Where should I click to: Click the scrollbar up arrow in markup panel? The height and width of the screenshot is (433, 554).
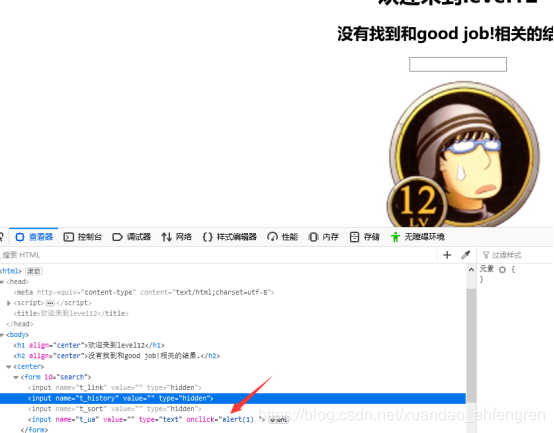click(471, 270)
